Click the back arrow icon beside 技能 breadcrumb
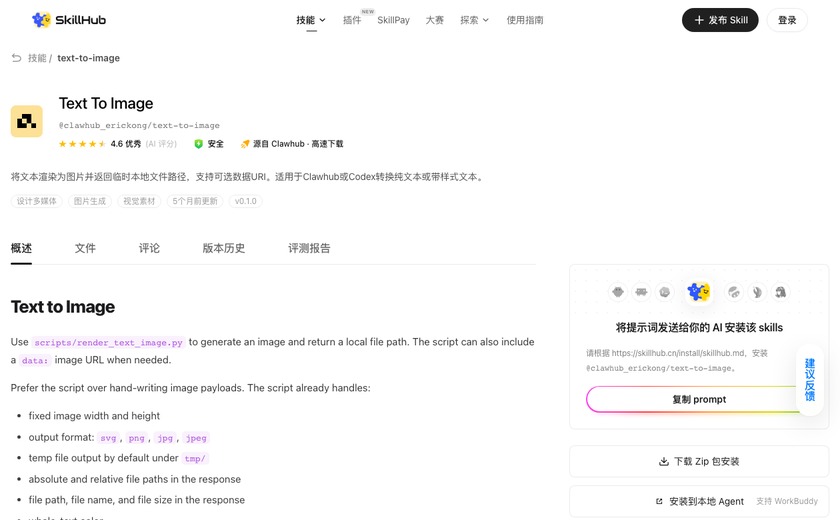 [17, 58]
